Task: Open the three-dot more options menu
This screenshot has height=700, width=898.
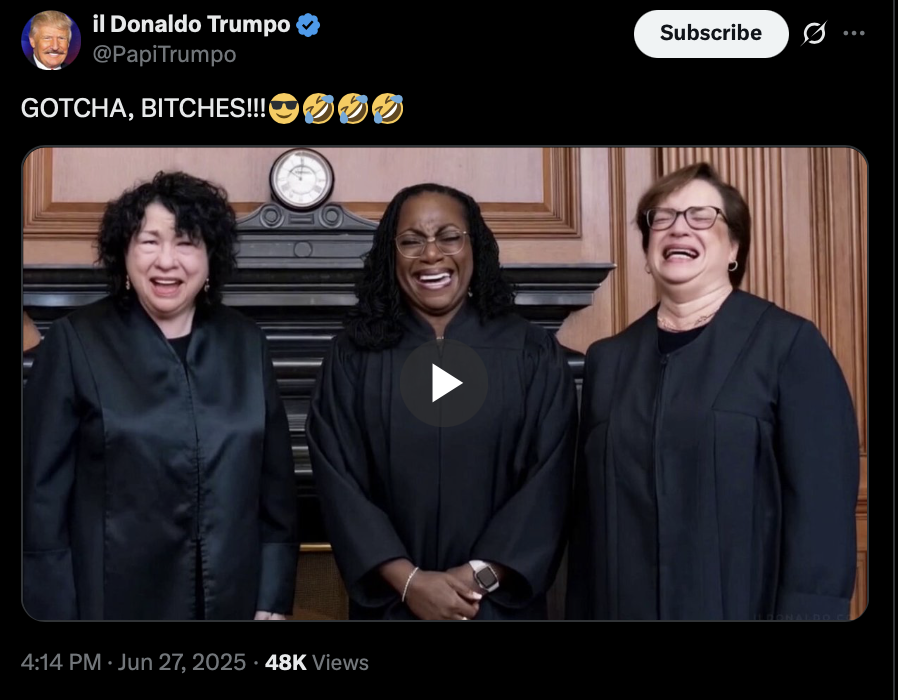Action: point(853,33)
